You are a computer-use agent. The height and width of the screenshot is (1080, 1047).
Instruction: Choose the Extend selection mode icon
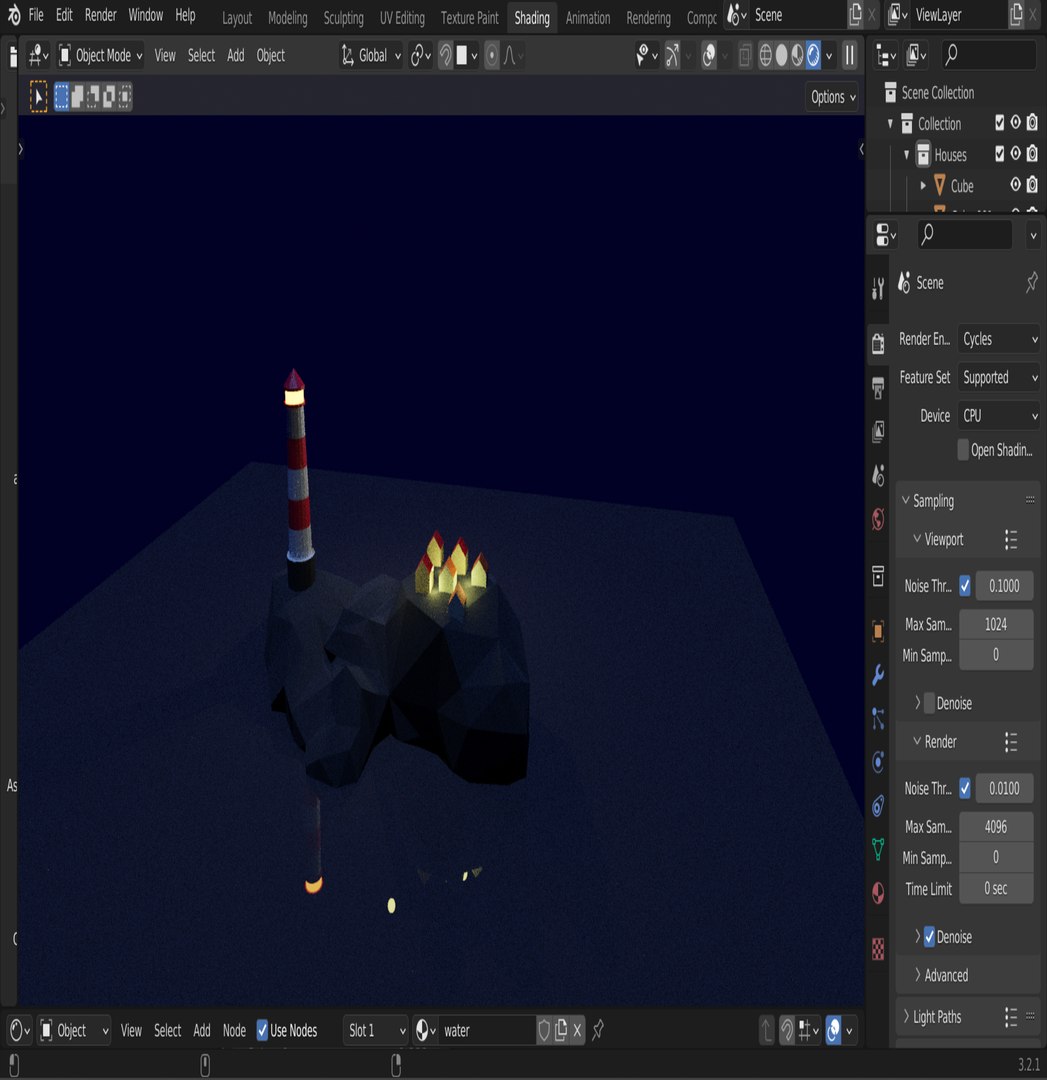click(77, 96)
